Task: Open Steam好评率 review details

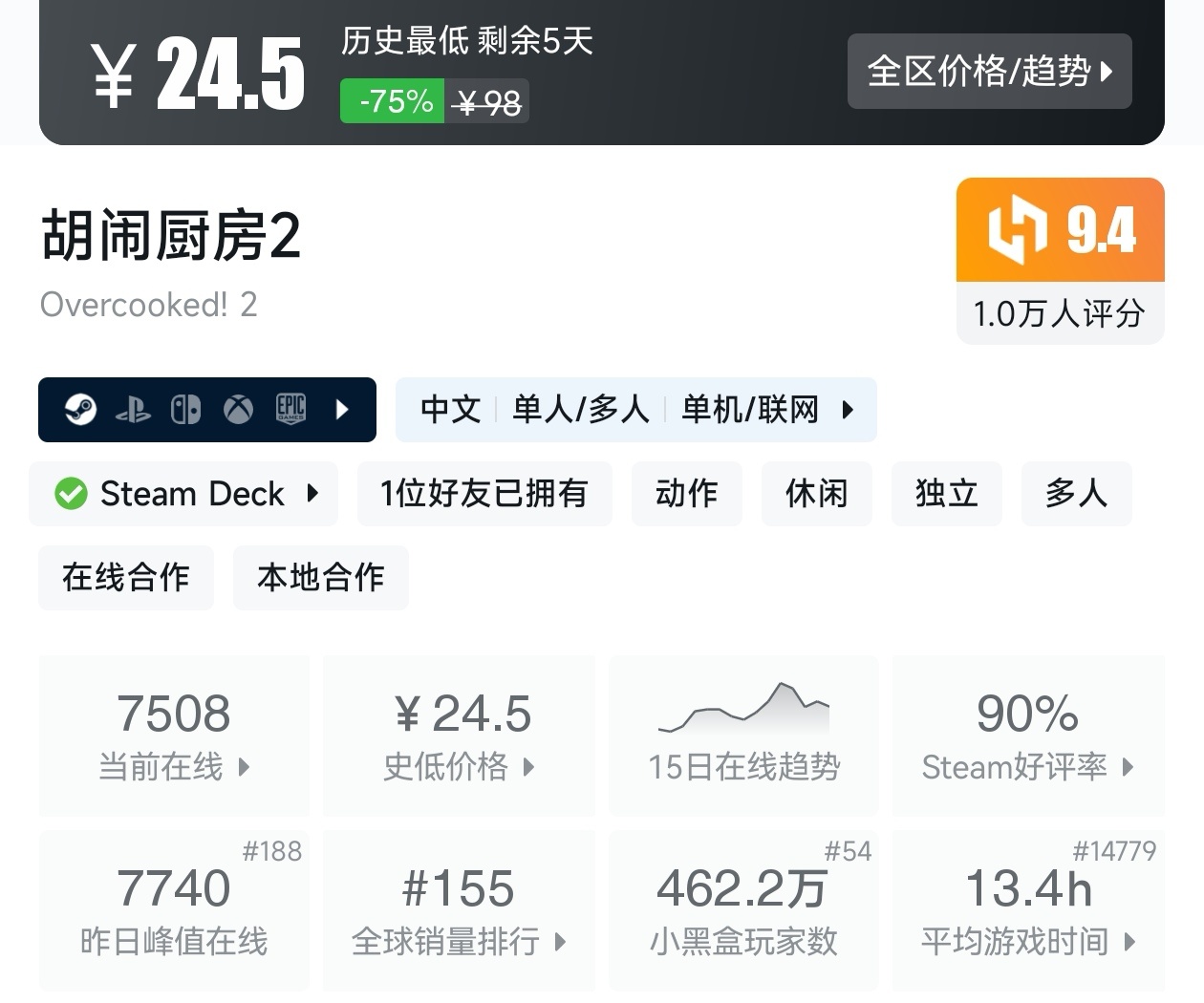Action: [x=1028, y=736]
